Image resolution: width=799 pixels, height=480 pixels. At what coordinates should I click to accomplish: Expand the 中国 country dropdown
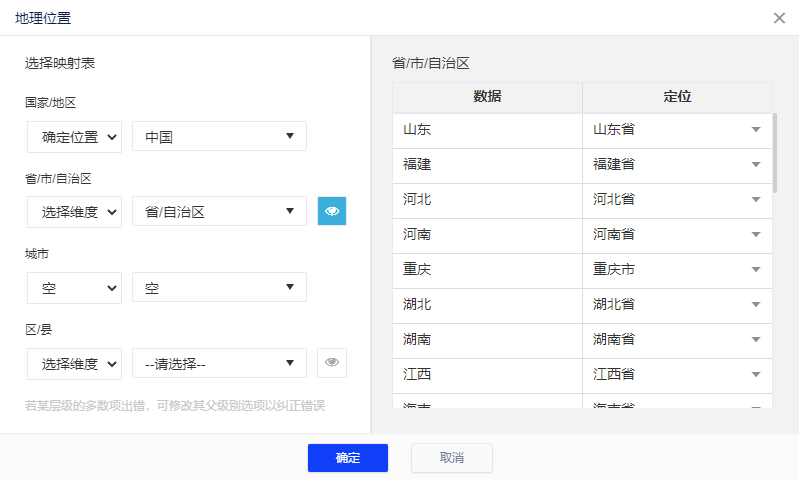coord(219,137)
